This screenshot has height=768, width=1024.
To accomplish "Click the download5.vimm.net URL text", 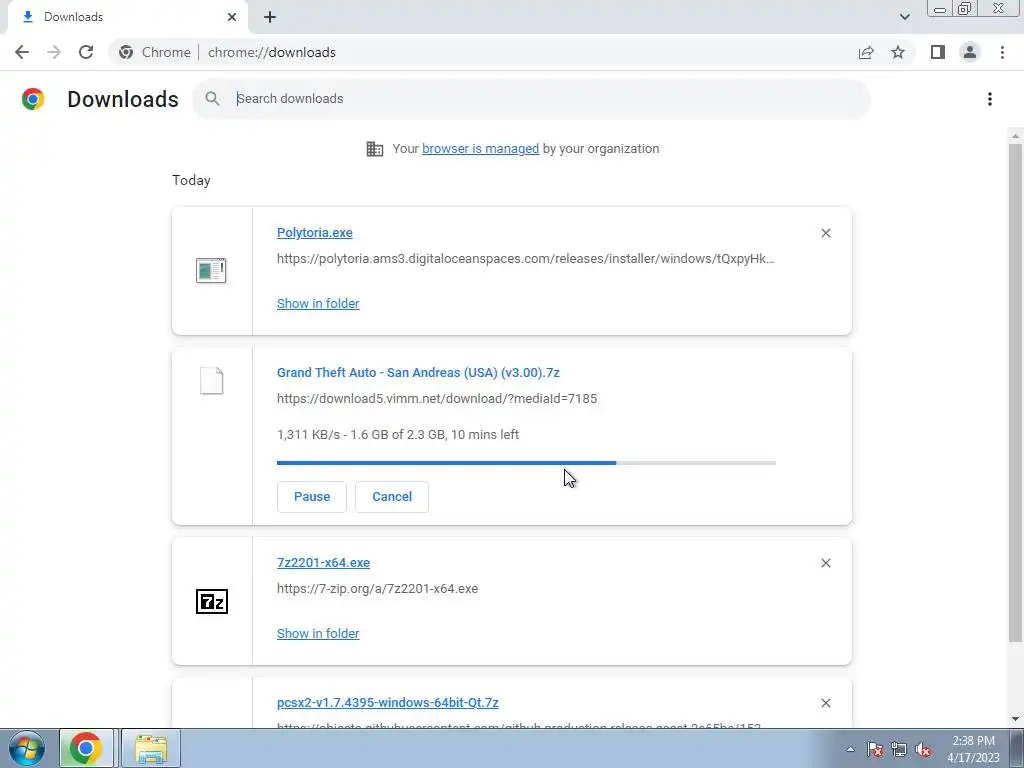I will coord(437,398).
